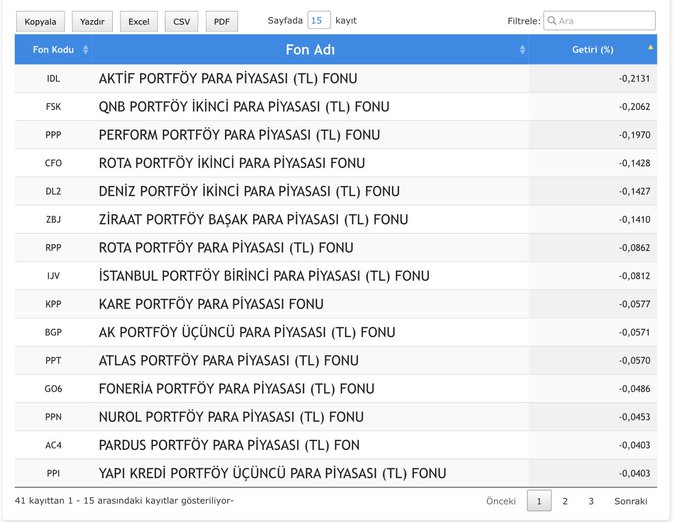Screen dimensions: 680x522
Task: Select fund code BGP
Action: click(53, 332)
